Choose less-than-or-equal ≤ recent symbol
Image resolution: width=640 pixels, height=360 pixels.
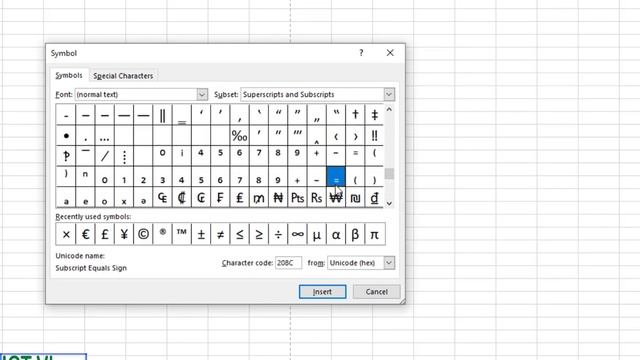pyautogui.click(x=240, y=234)
